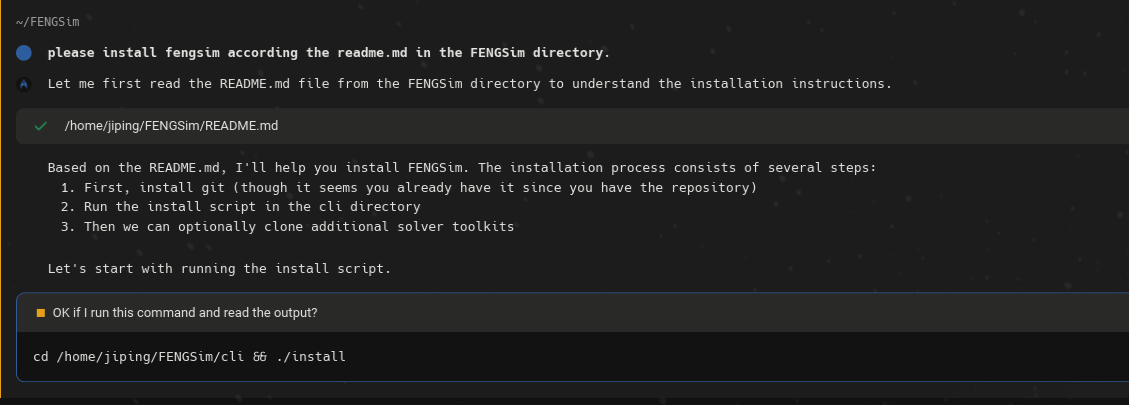Screen dimensions: 1129x405
Task: Click './install' in the pending command
Action: (311, 356)
